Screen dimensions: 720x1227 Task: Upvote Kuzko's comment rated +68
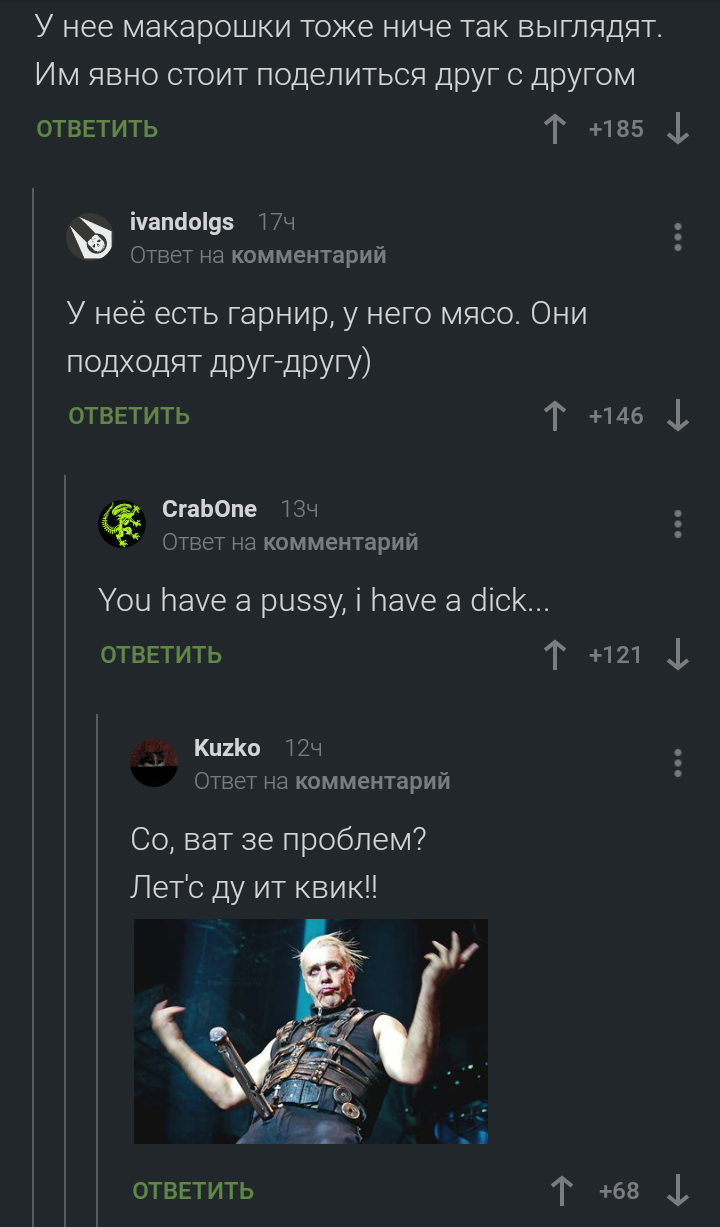[564, 1191]
